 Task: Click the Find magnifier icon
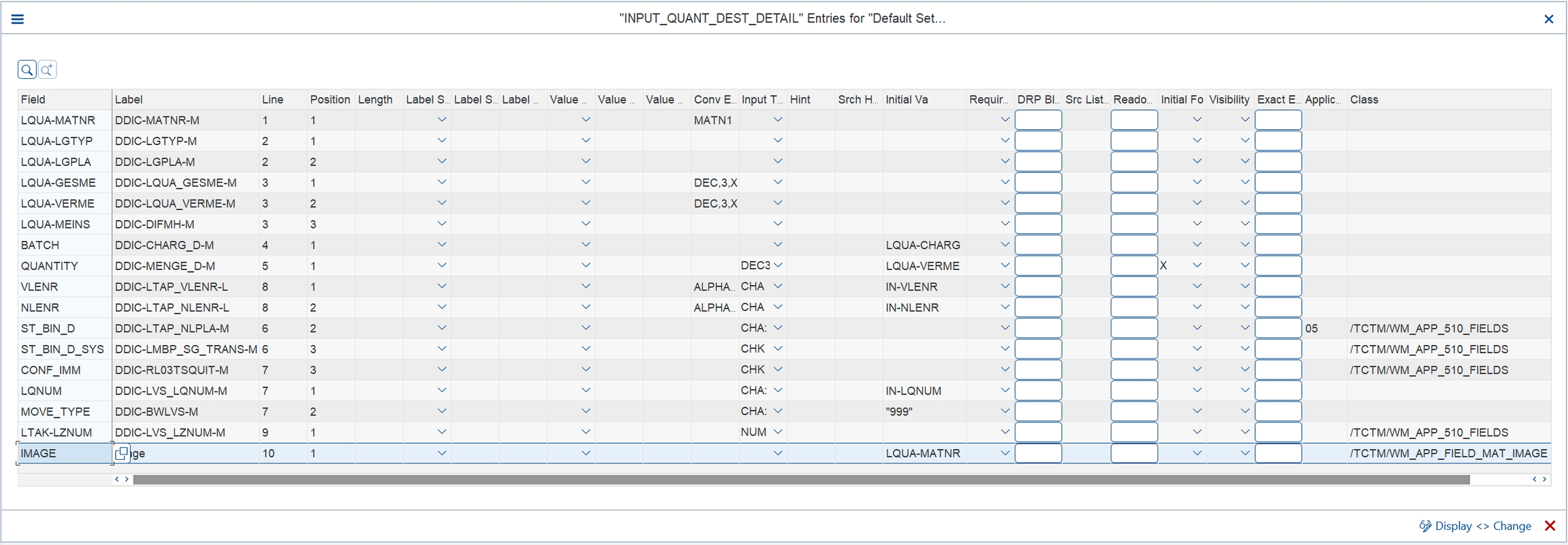[27, 69]
